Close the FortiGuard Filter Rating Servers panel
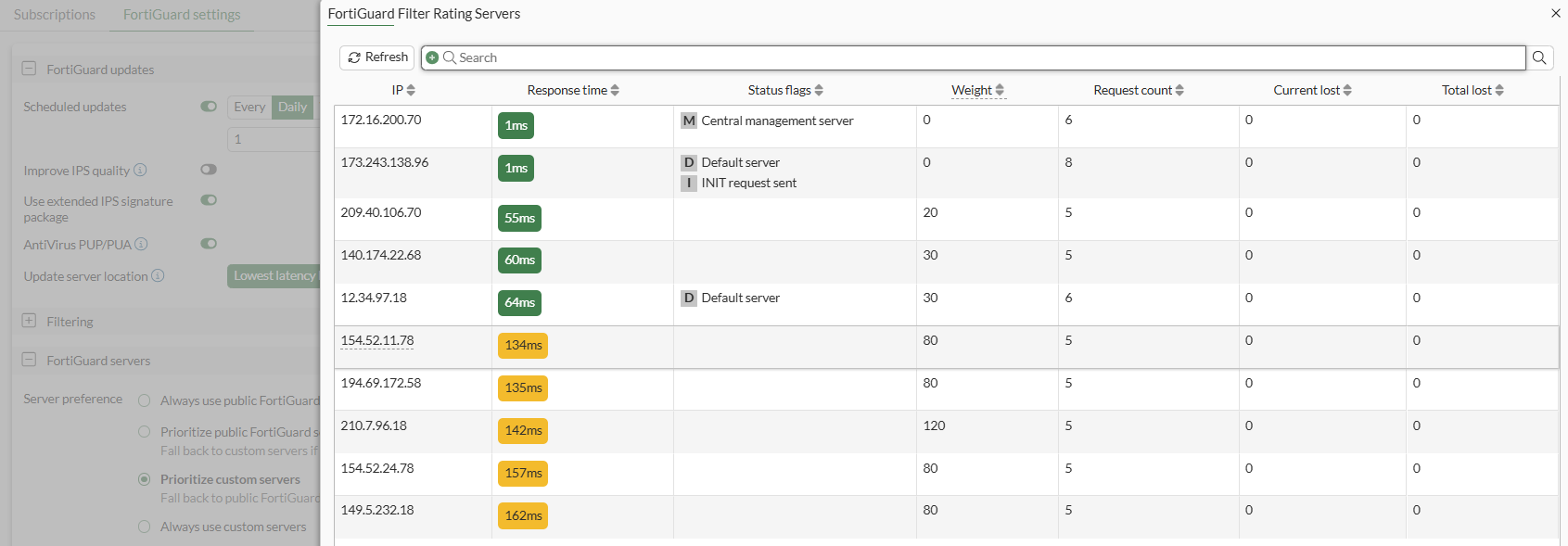The height and width of the screenshot is (546, 1568). (x=1555, y=13)
